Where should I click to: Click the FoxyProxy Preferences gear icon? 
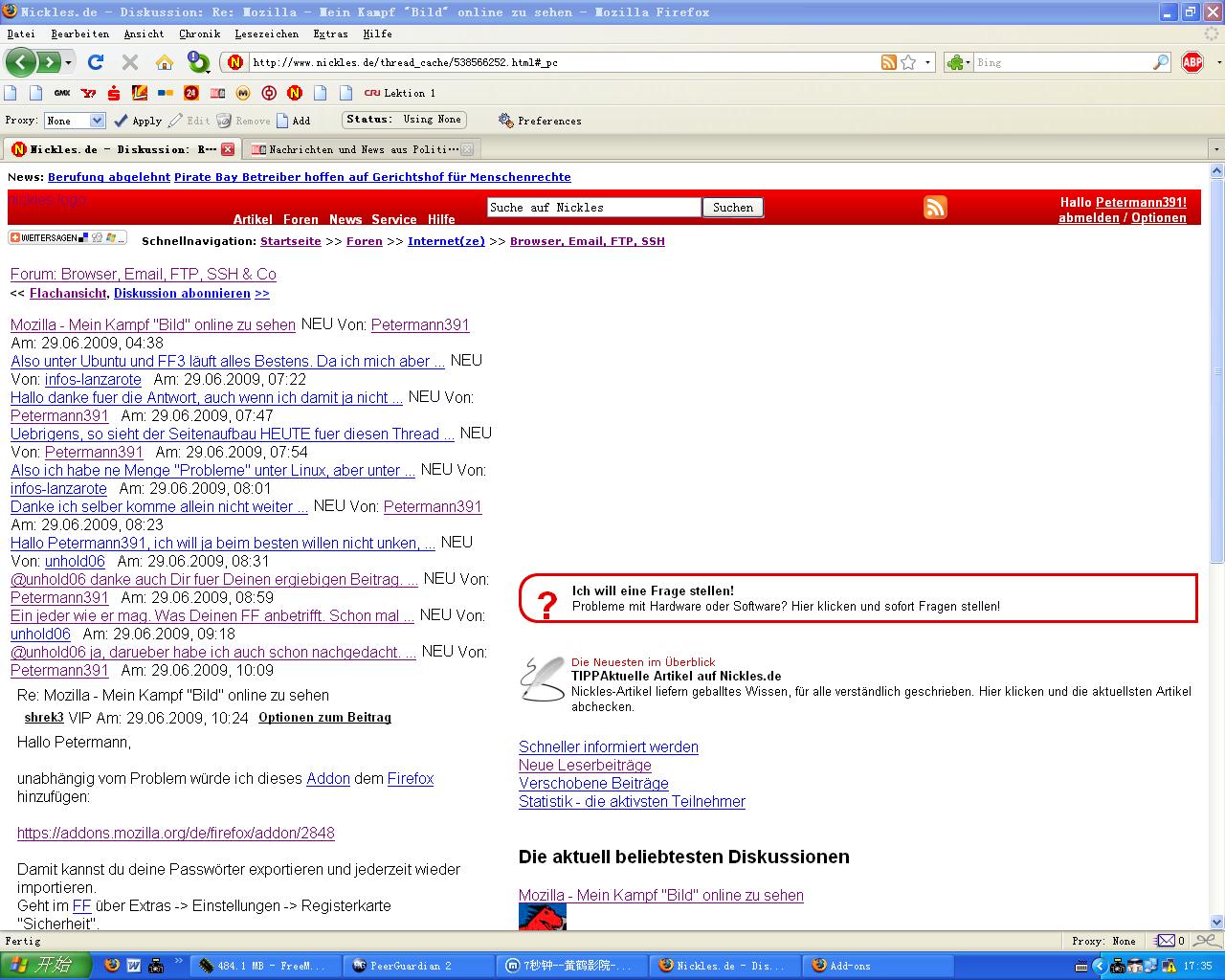[x=506, y=121]
